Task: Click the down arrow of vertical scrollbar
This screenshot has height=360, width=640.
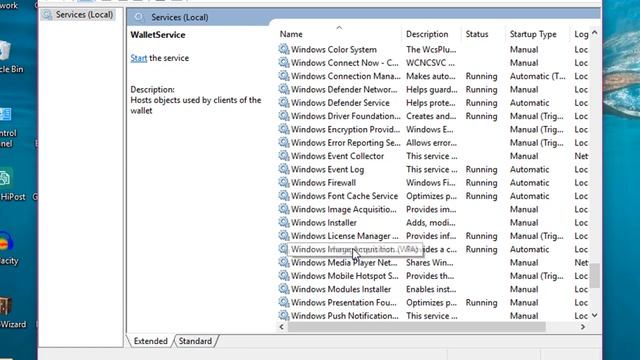Action: point(595,316)
